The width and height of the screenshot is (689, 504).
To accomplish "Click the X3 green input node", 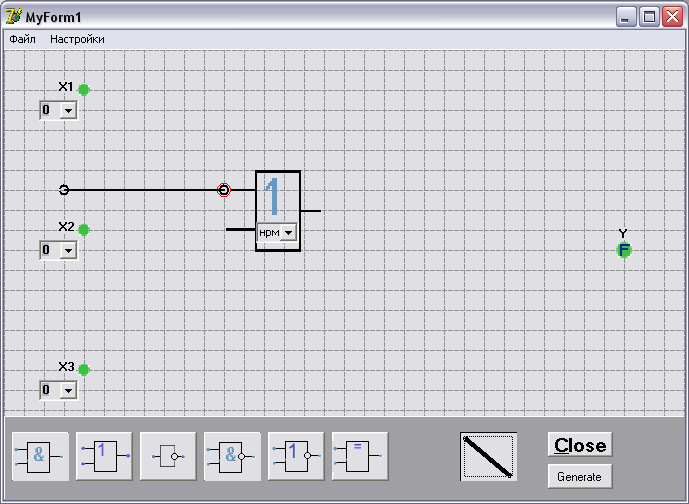I will tap(84, 370).
